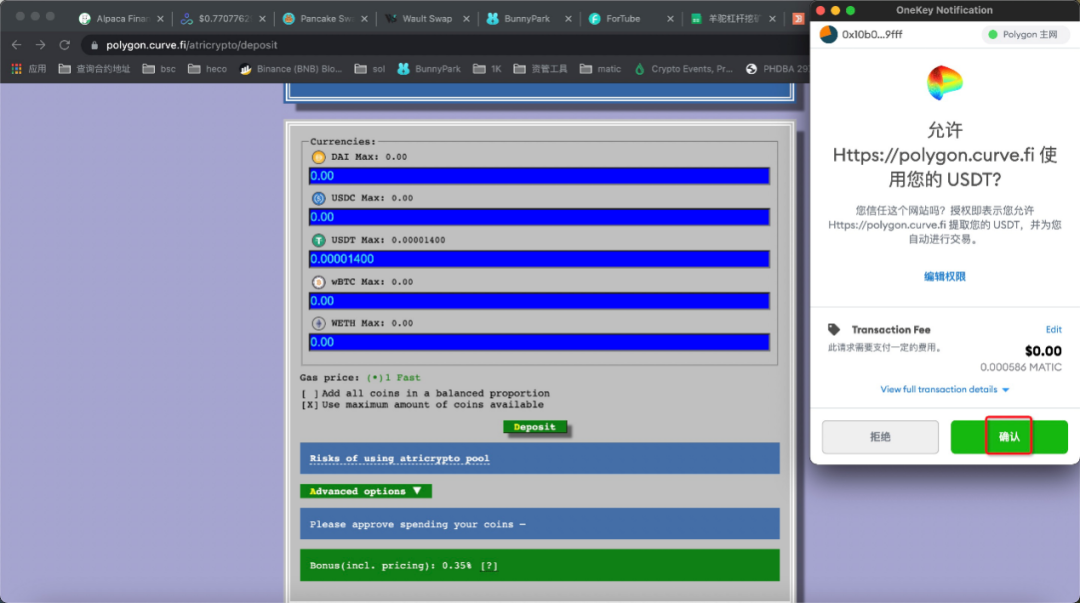Expand Advanced options dropdown

(365, 491)
